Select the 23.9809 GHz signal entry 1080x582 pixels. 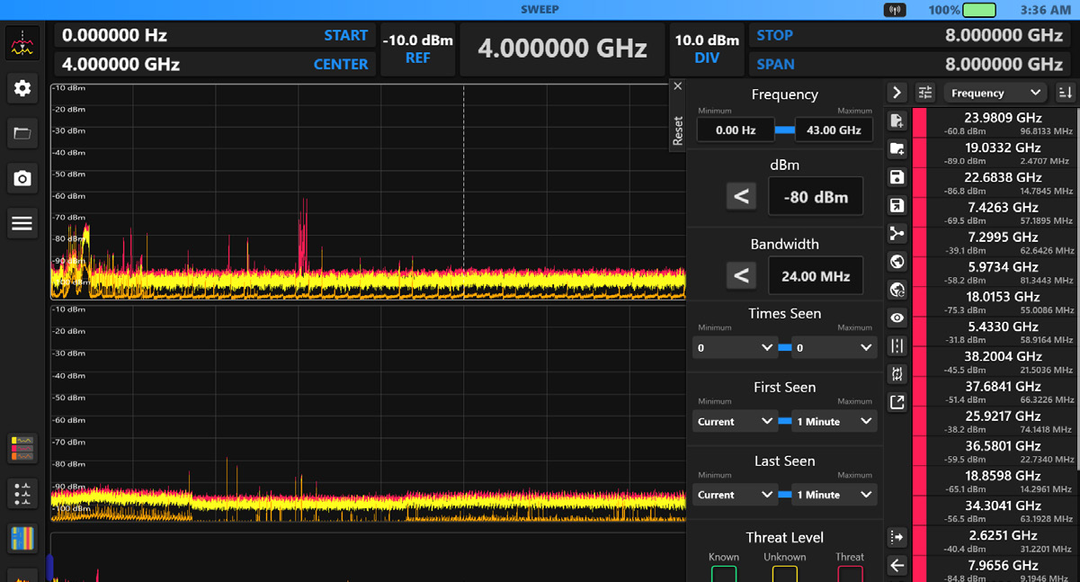tap(1002, 124)
